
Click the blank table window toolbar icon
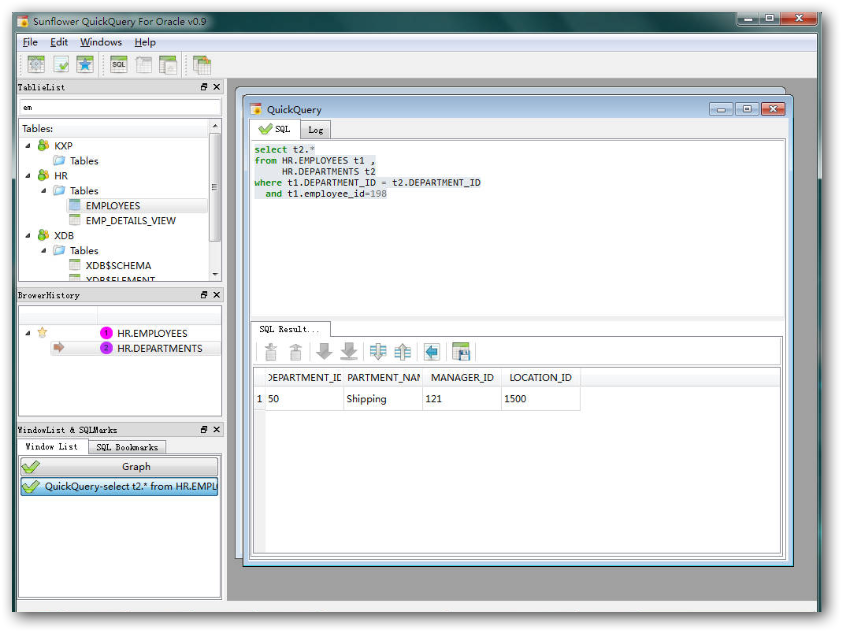(143, 64)
